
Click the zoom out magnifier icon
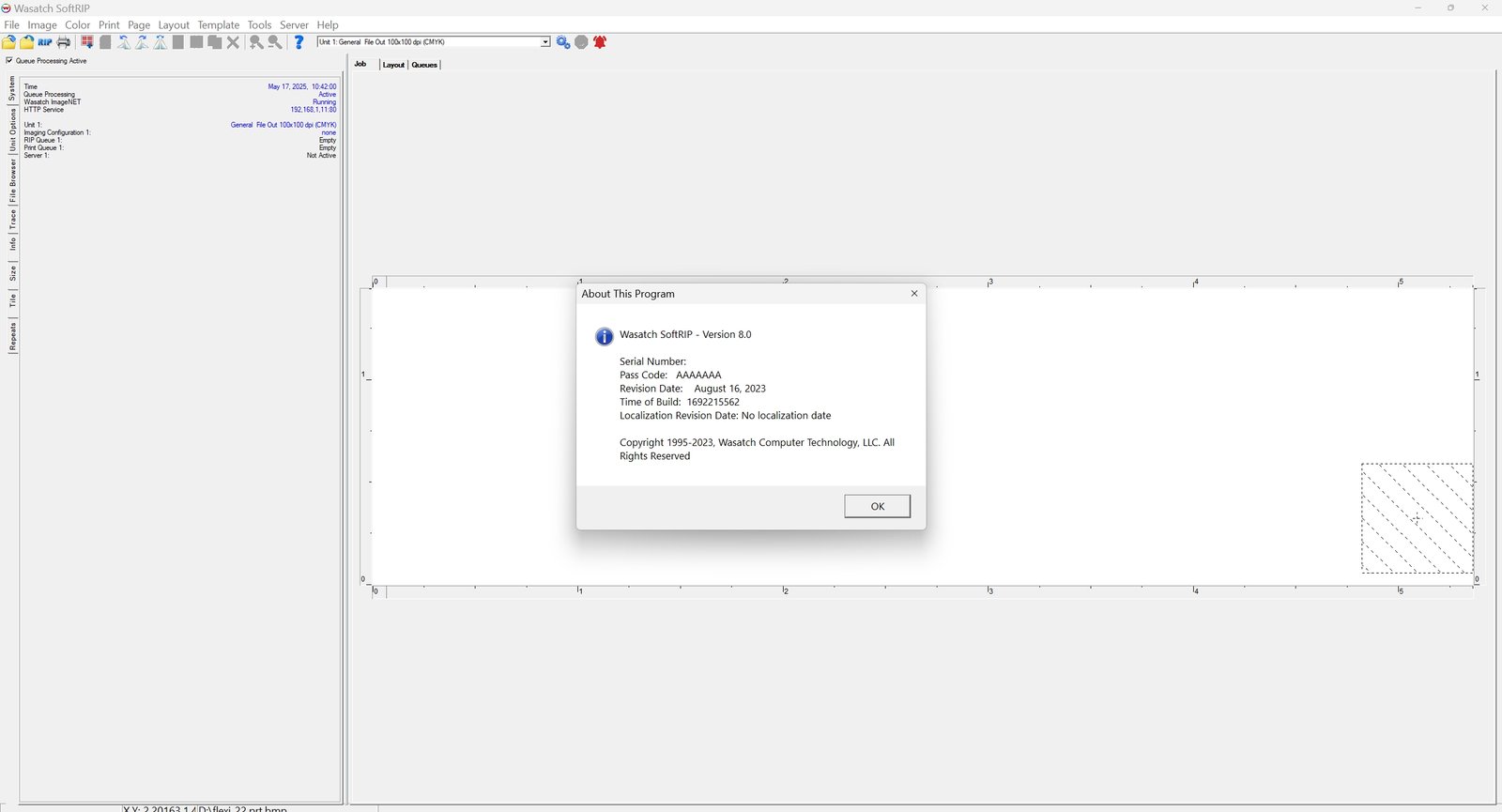tap(275, 42)
